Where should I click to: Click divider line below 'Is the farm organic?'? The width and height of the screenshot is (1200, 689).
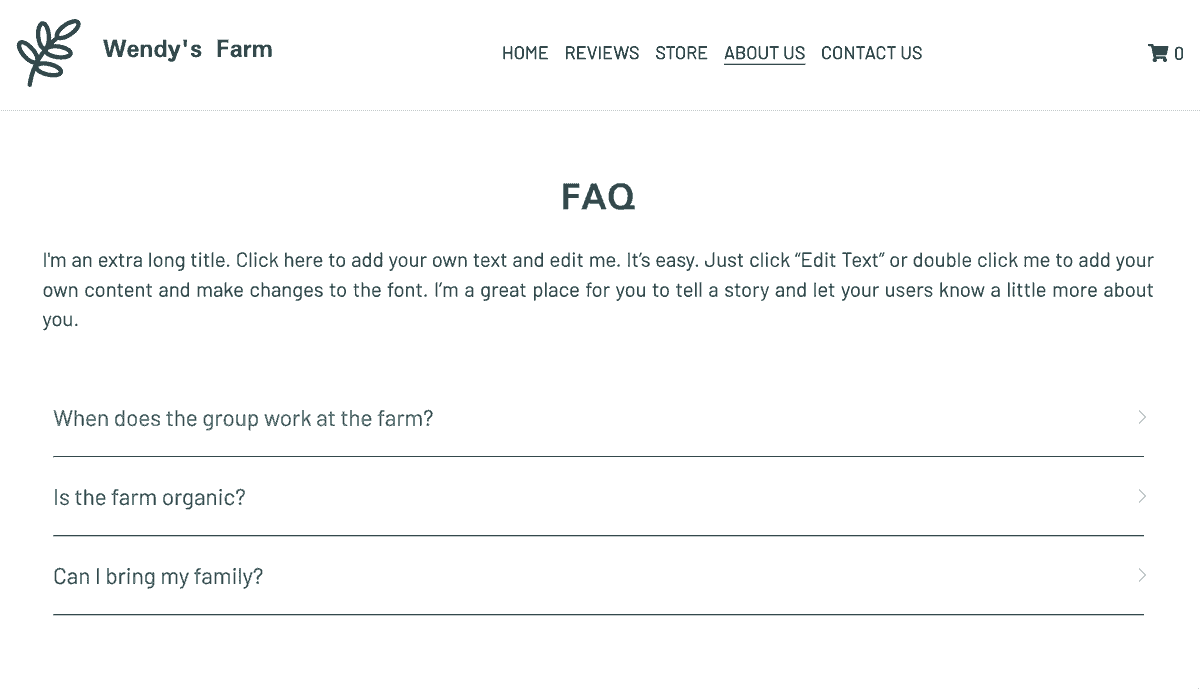tap(598, 535)
